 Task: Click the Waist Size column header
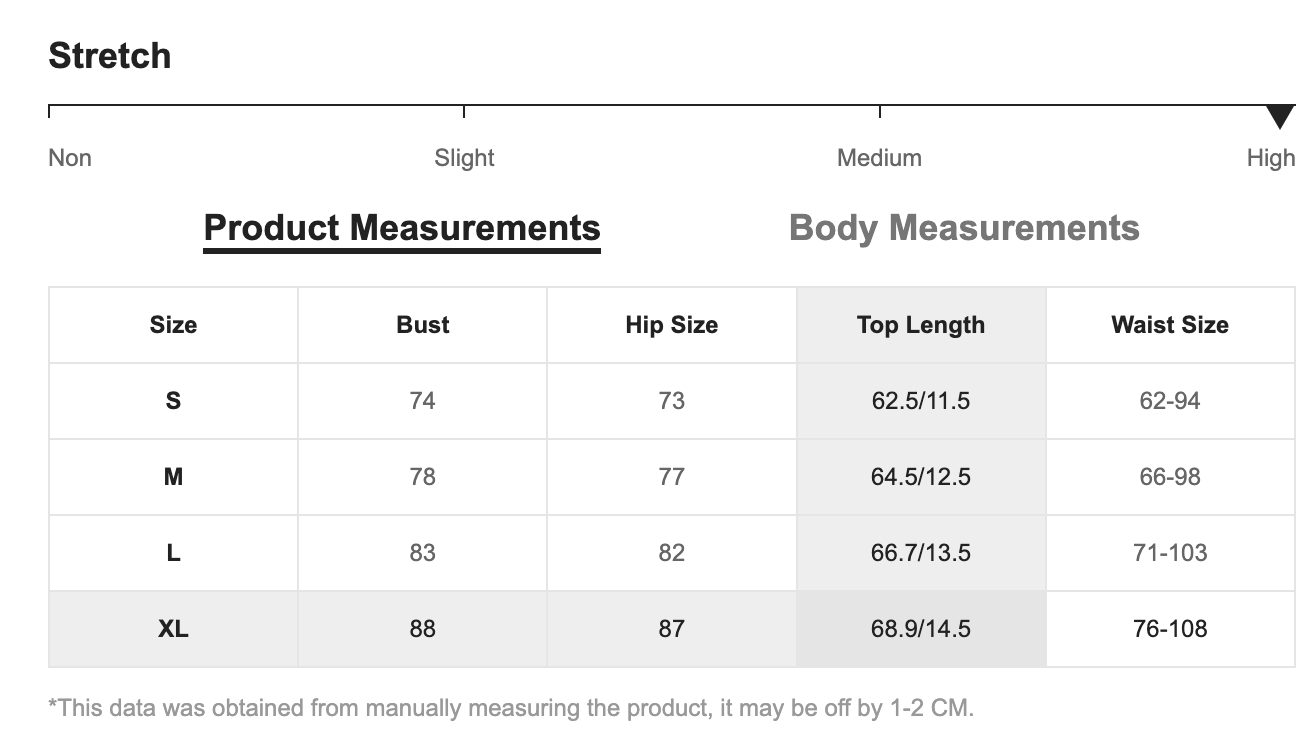coord(1169,325)
